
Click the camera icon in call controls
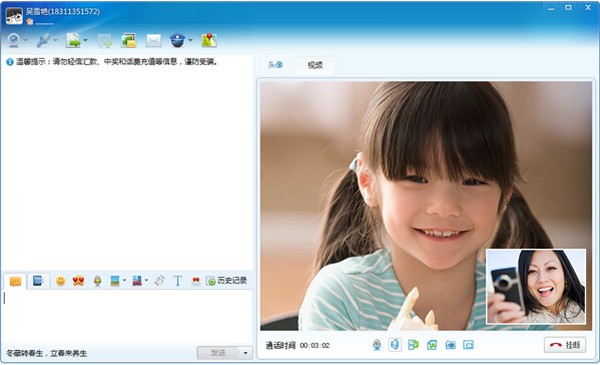tap(450, 345)
